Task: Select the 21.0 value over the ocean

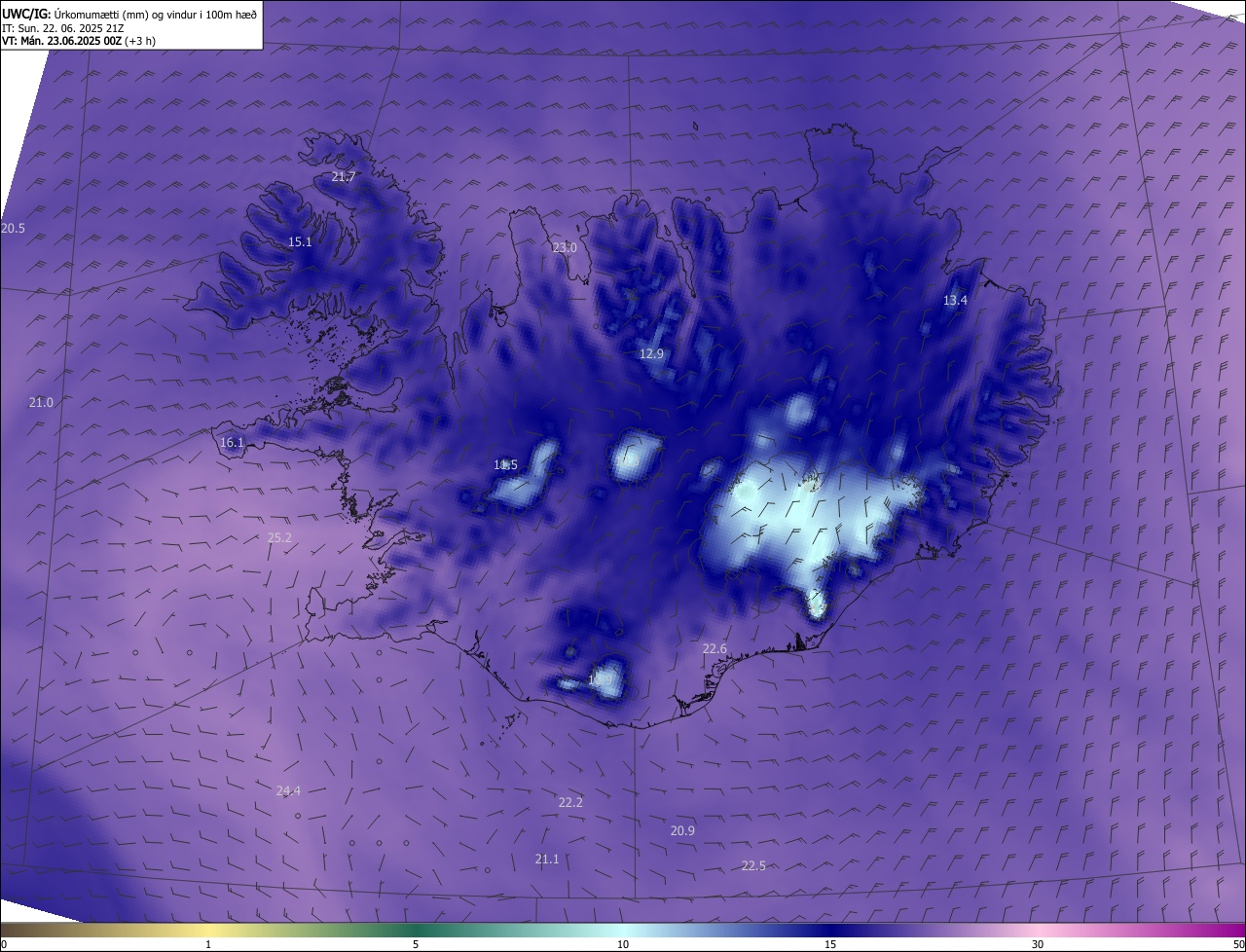Action: pyautogui.click(x=41, y=402)
